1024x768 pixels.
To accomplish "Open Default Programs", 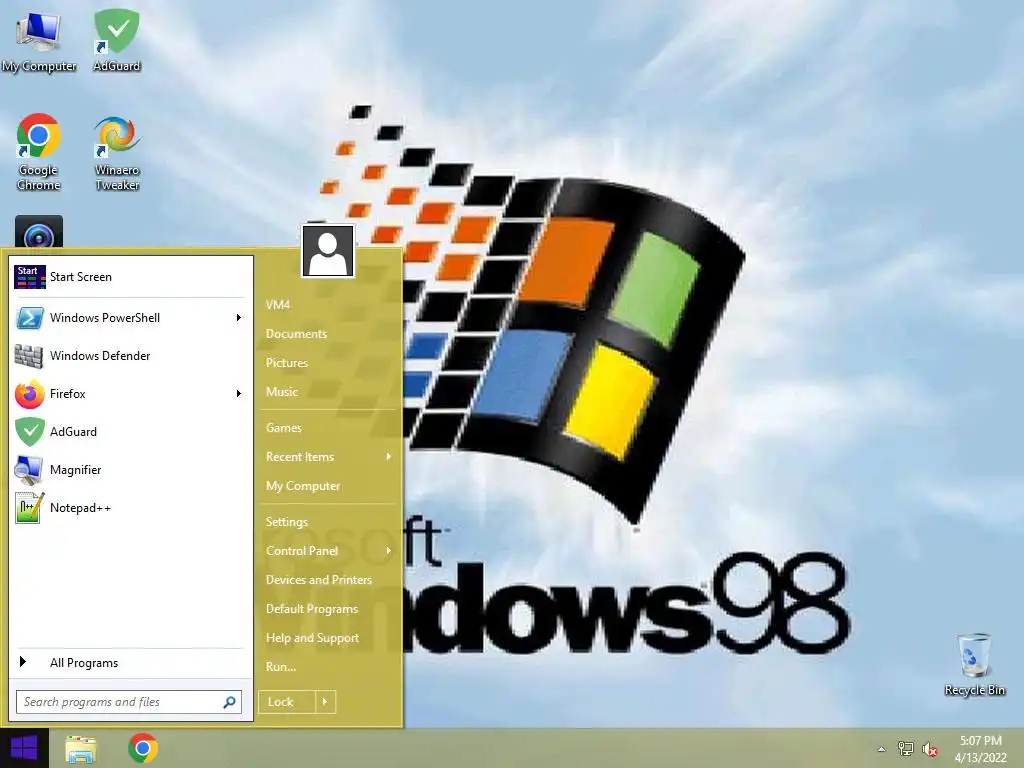I will tap(312, 609).
